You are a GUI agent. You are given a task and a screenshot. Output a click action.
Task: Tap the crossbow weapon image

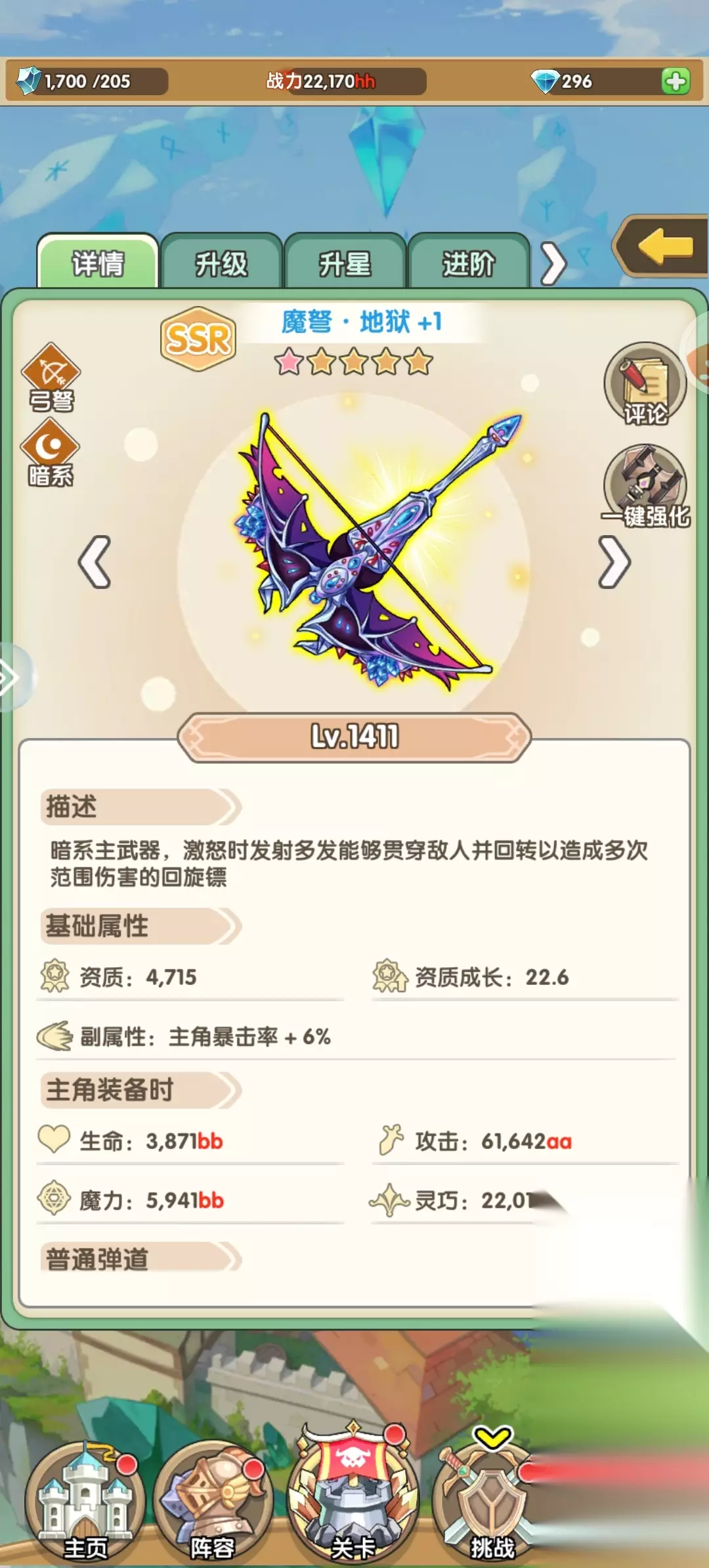[x=377, y=550]
